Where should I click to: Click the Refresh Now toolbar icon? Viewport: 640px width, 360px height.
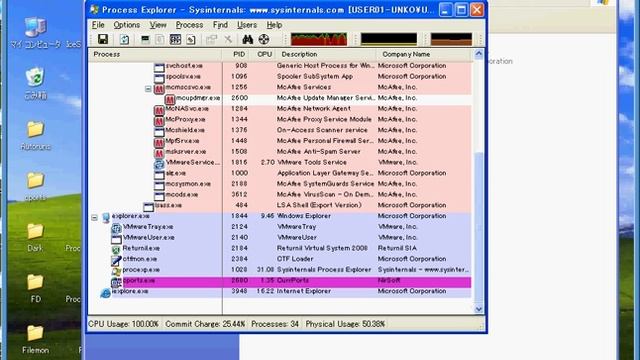coord(124,39)
